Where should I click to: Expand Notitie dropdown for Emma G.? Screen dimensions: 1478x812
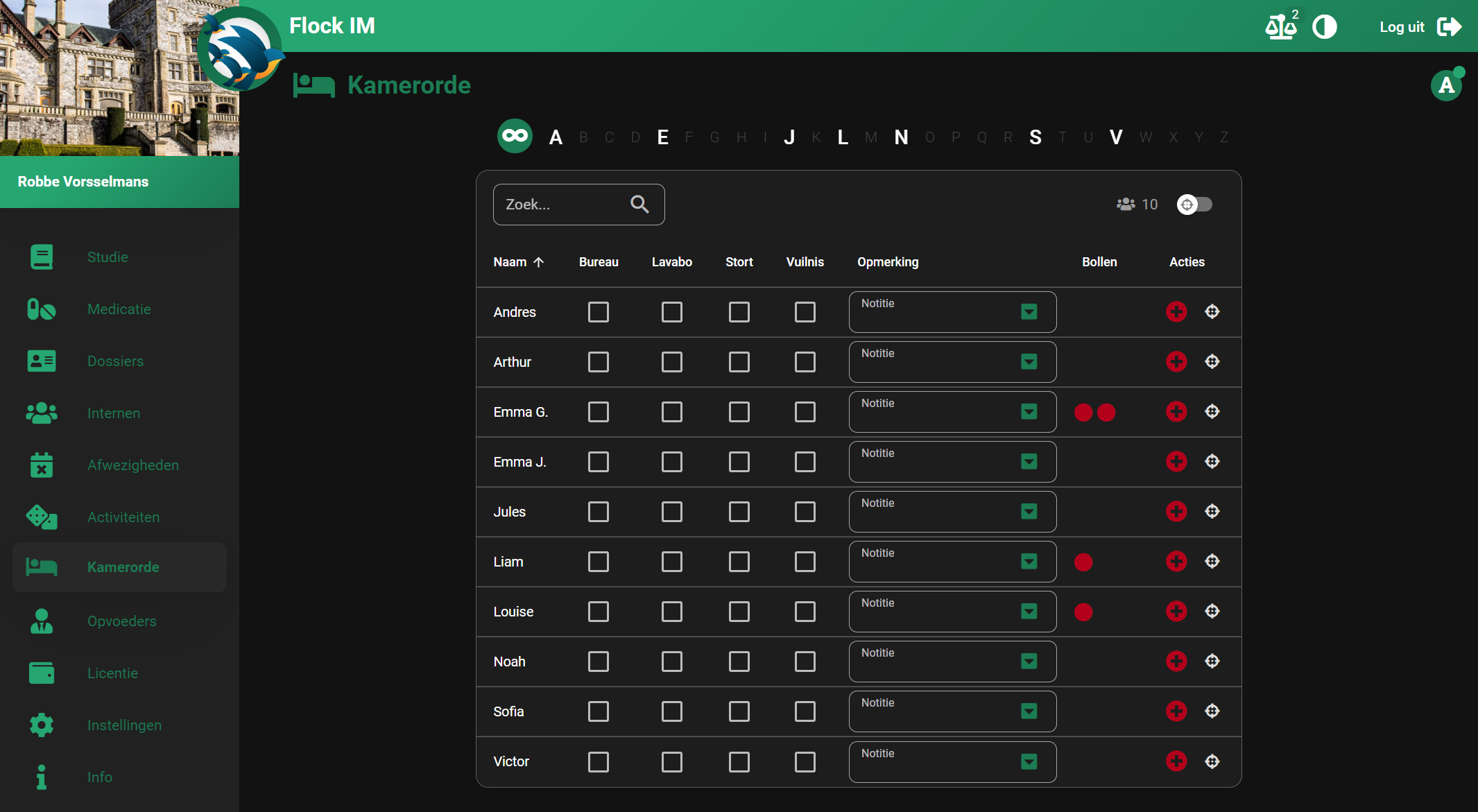click(1029, 412)
